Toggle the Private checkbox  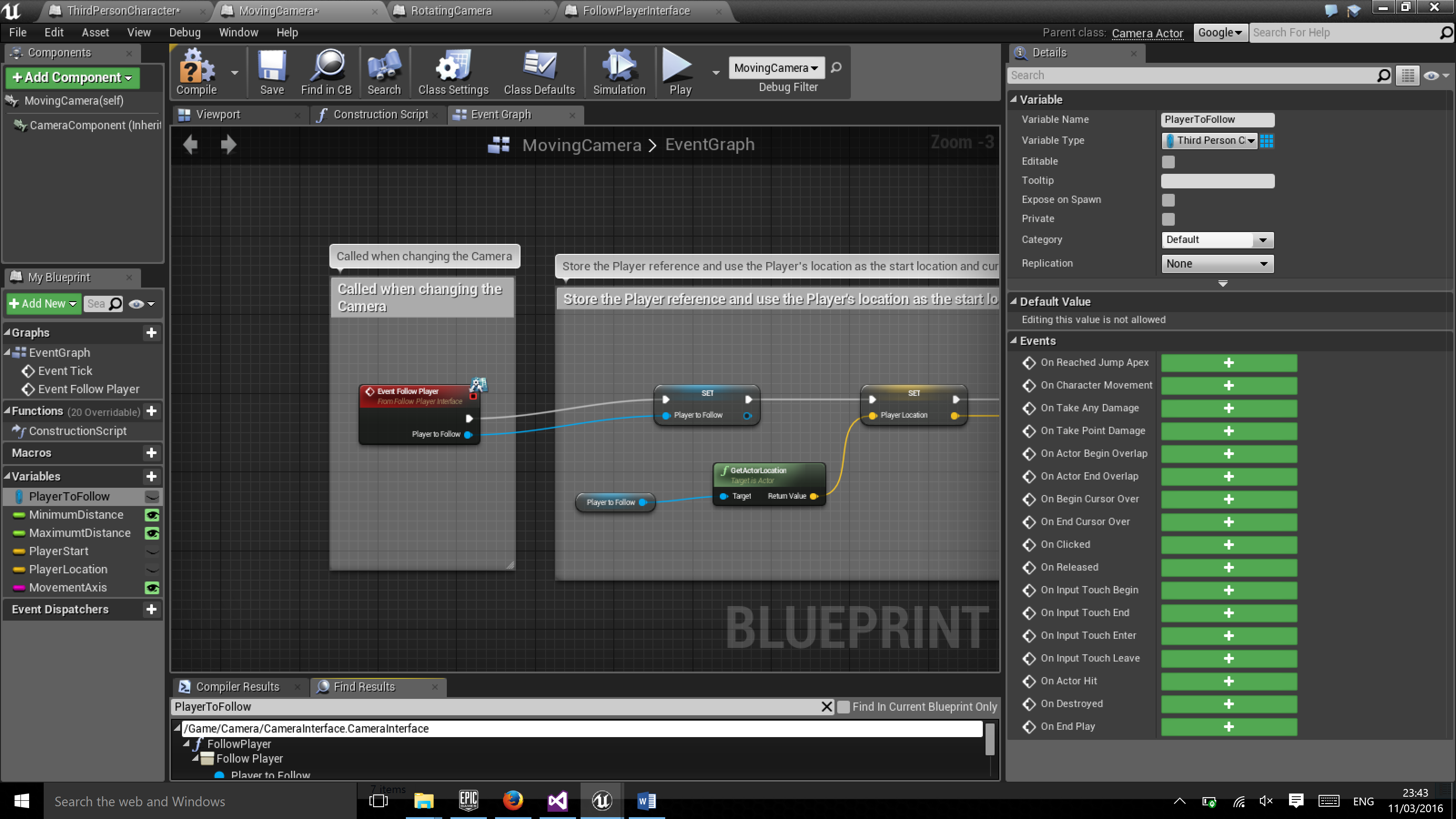1168,219
